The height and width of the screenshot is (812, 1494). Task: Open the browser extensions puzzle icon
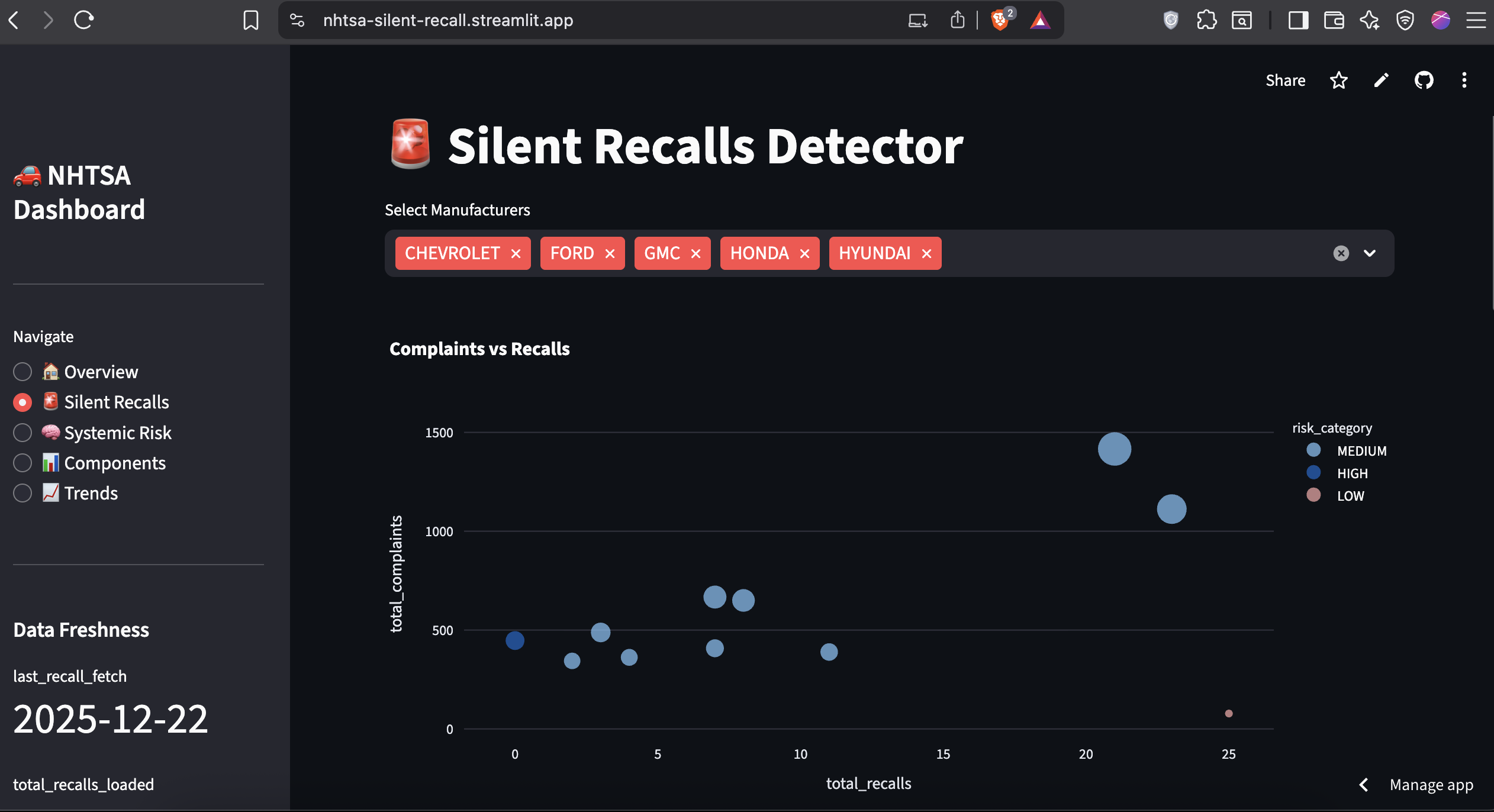coord(1206,20)
